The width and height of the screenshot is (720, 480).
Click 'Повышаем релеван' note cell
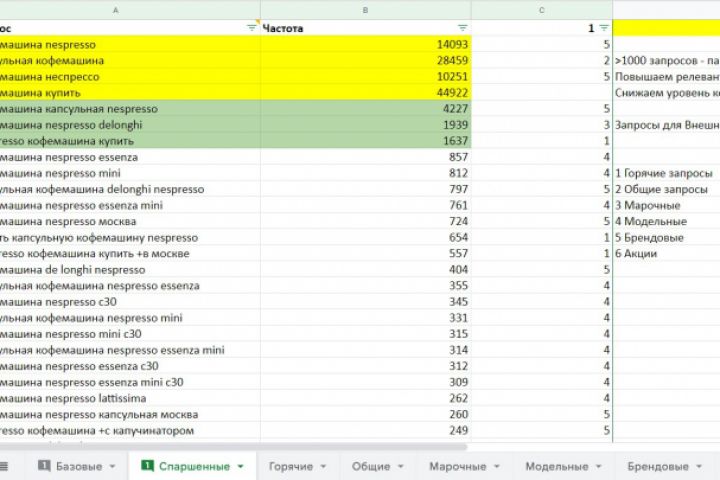[x=666, y=77]
